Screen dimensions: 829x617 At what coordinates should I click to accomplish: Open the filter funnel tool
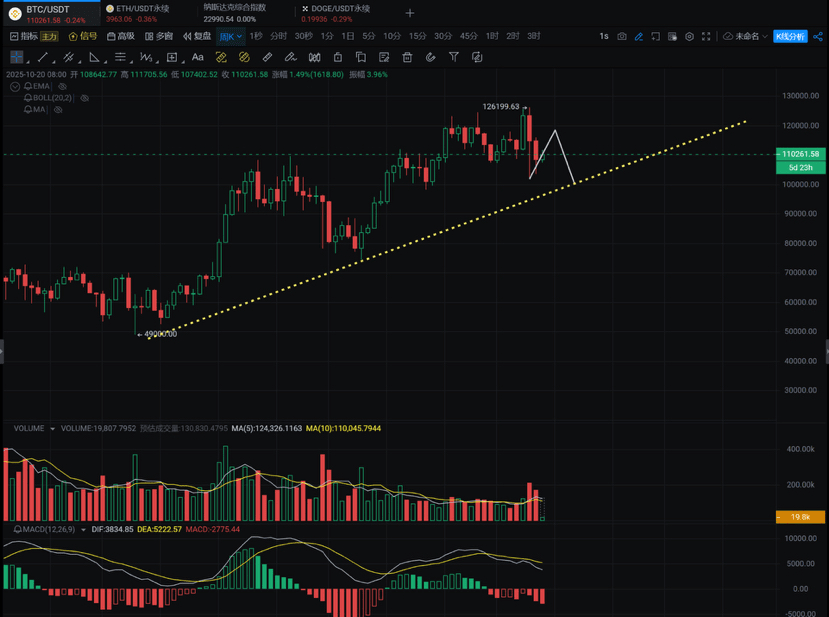pyautogui.click(x=453, y=57)
